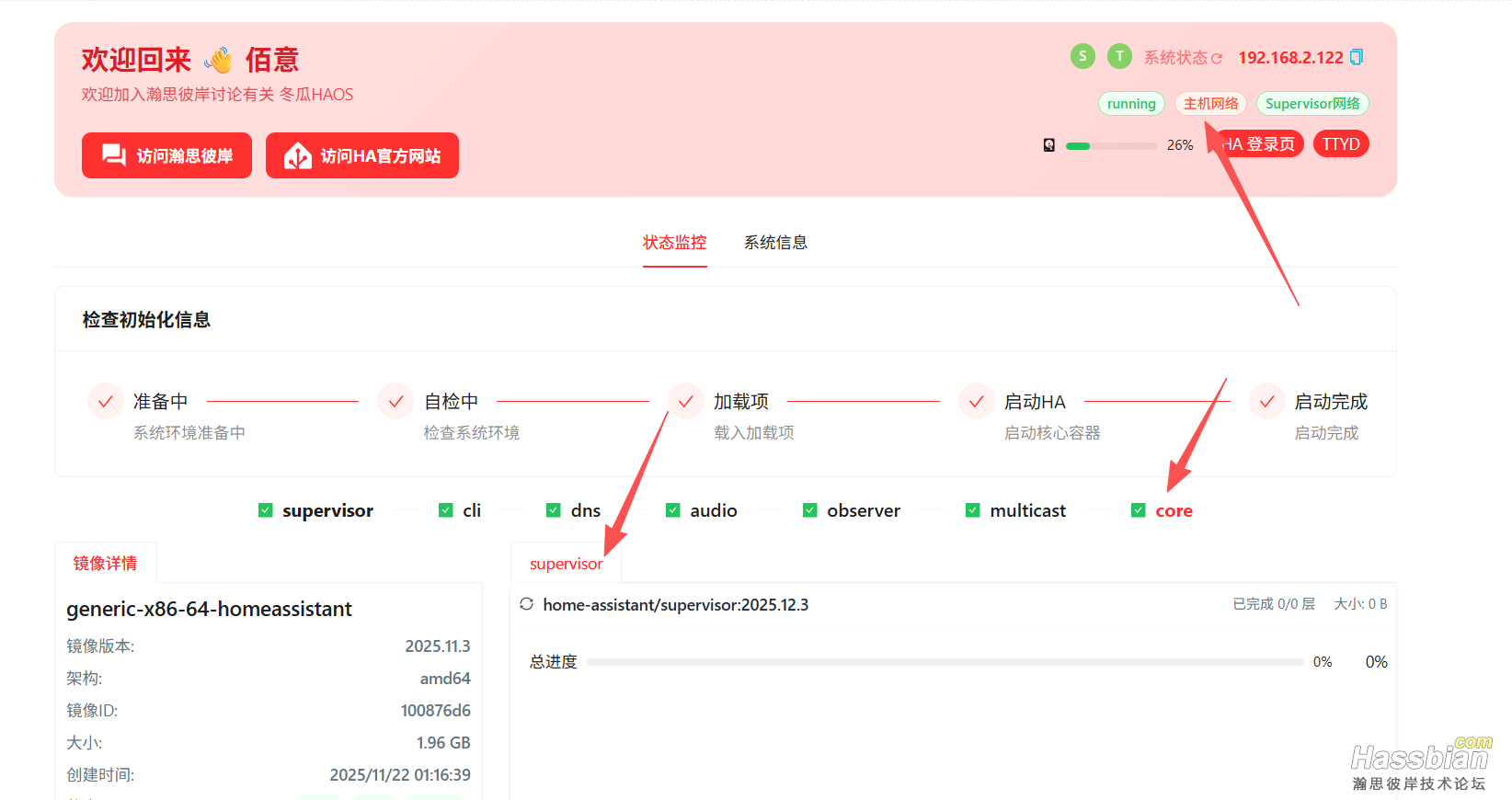Click the Home Assistant logo on 访问HA官方网站 button
Image resolution: width=1512 pixels, height=800 pixels.
pos(297,155)
